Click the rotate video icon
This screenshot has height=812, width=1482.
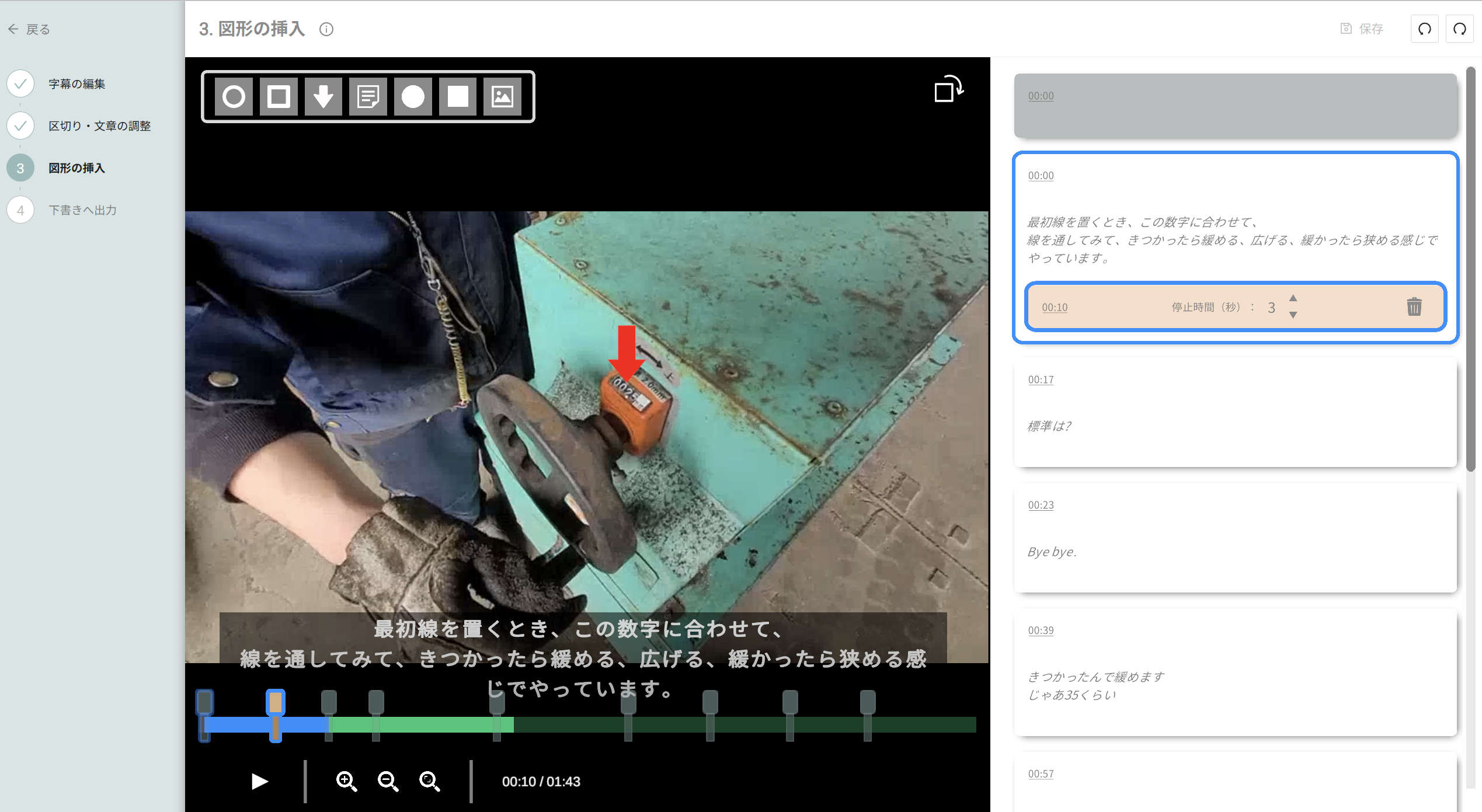coord(948,89)
